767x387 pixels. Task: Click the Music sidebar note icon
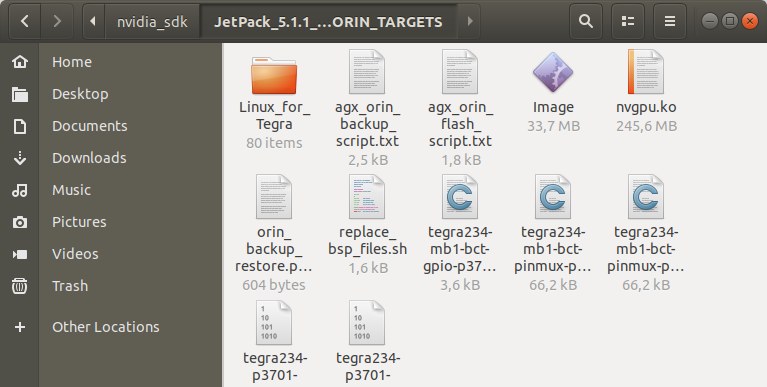point(20,190)
